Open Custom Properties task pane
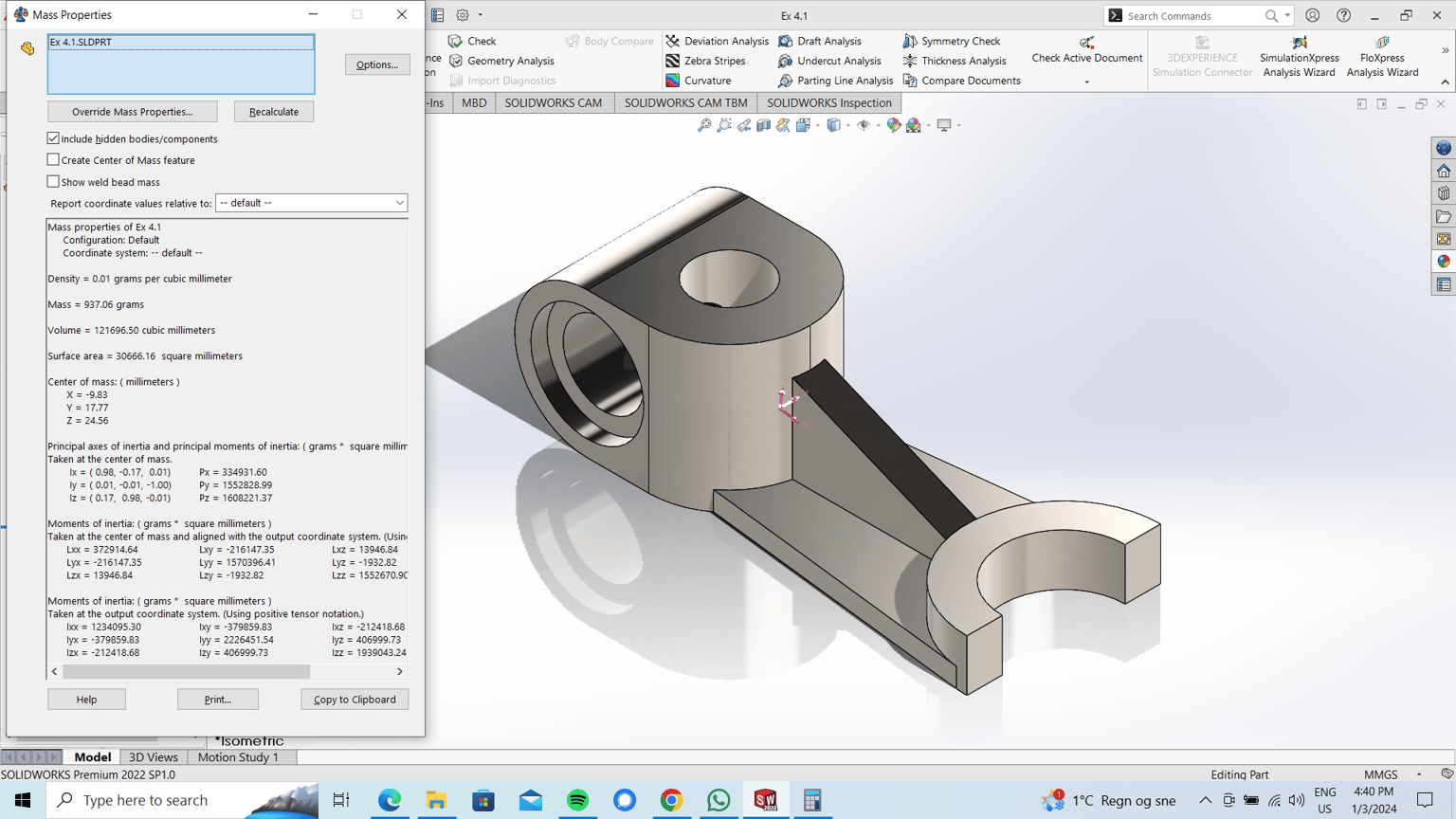Viewport: 1456px width, 819px height. point(1444,284)
